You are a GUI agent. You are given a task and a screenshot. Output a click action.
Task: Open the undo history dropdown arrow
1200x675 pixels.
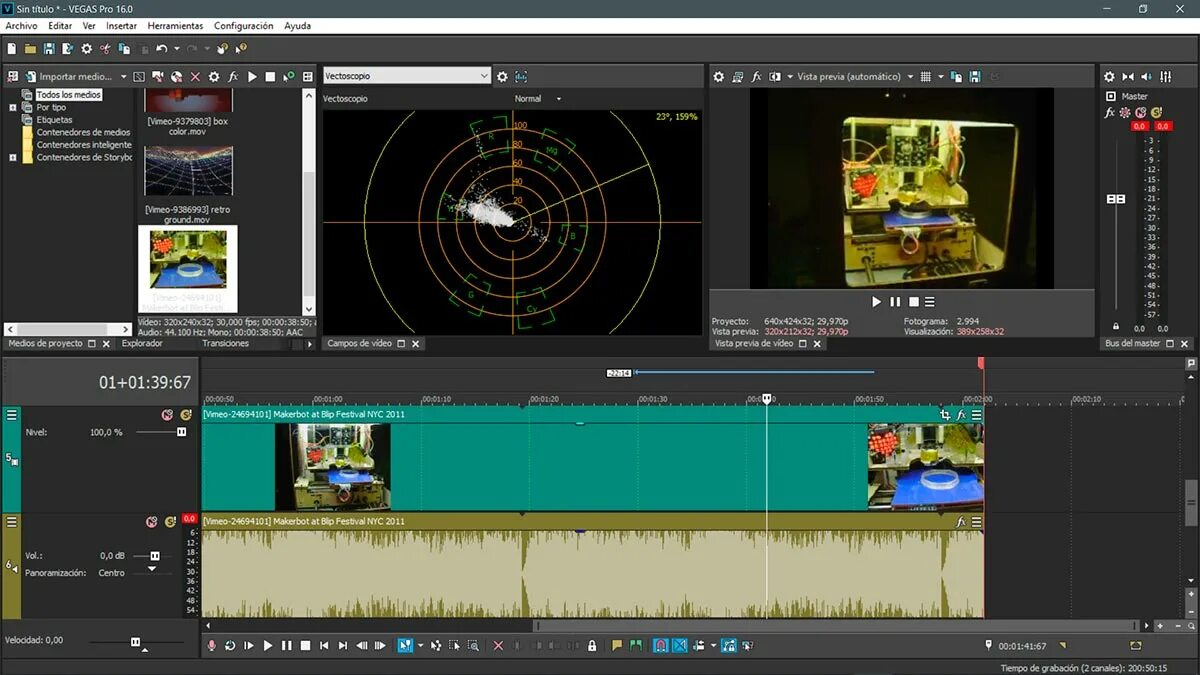[177, 48]
